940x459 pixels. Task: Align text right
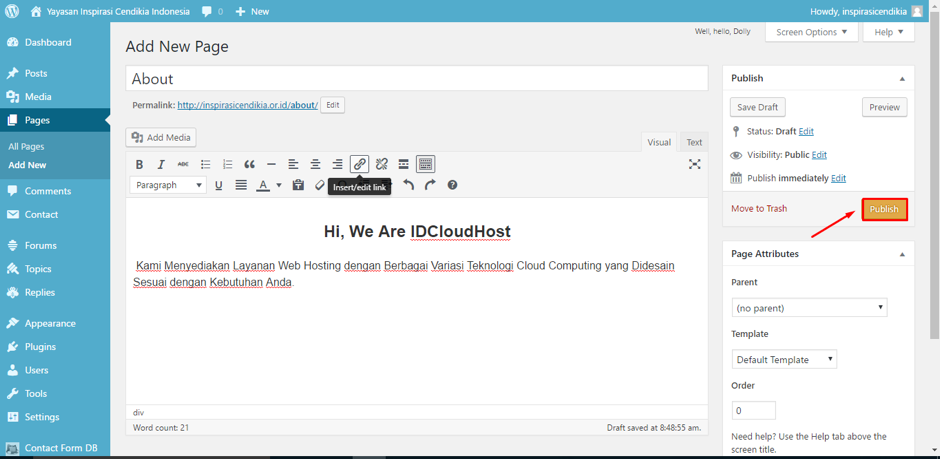[x=338, y=165]
